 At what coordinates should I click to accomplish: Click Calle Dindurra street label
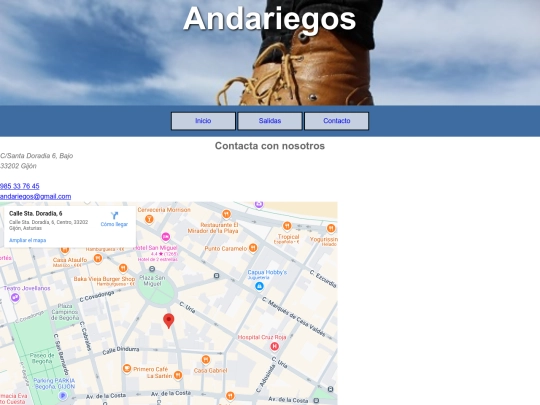[121, 351]
